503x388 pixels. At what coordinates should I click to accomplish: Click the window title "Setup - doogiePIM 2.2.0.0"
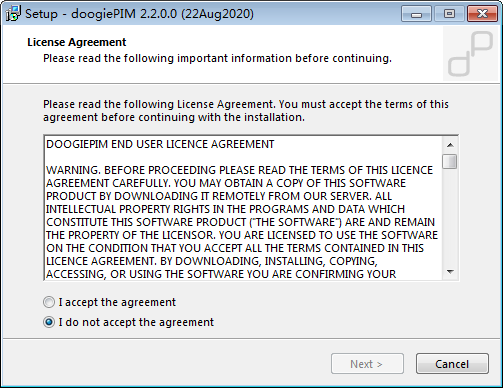coord(139,14)
